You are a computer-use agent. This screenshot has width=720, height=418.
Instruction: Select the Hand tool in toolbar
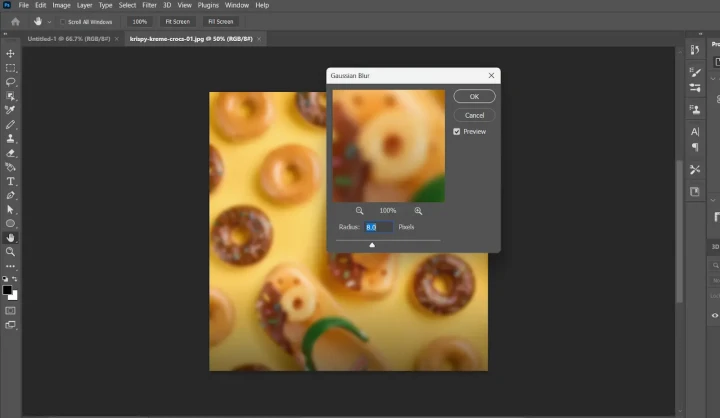tap(10, 237)
